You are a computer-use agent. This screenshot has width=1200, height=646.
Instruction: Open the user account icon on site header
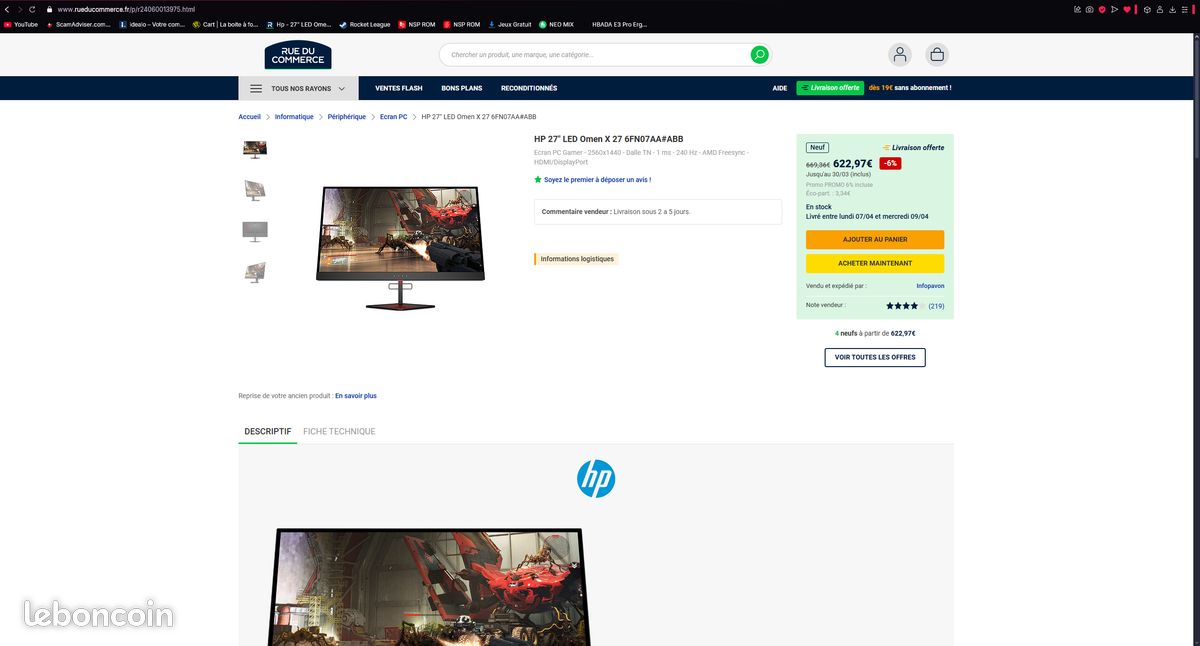click(900, 55)
